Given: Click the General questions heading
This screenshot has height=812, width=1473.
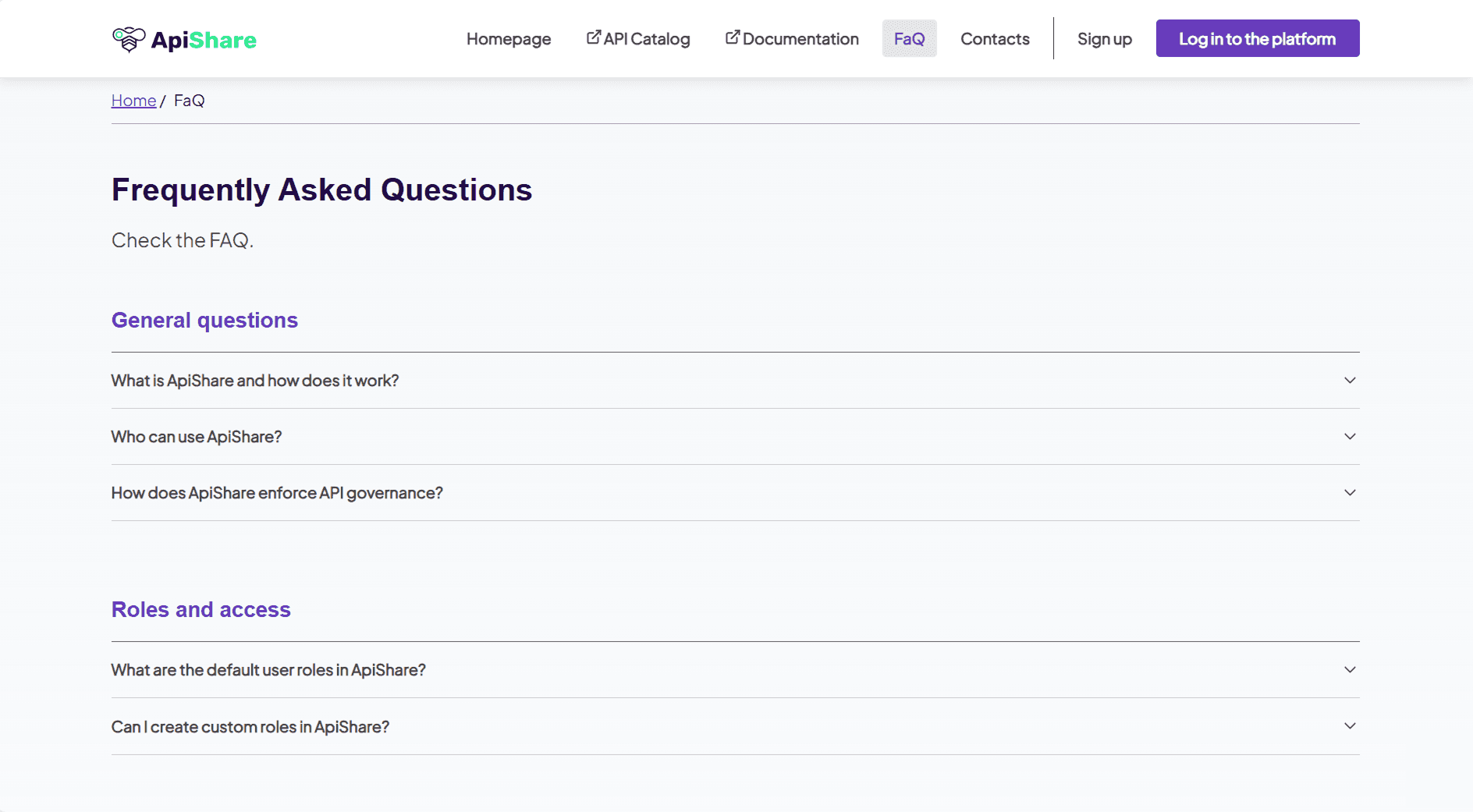Looking at the screenshot, I should [204, 321].
